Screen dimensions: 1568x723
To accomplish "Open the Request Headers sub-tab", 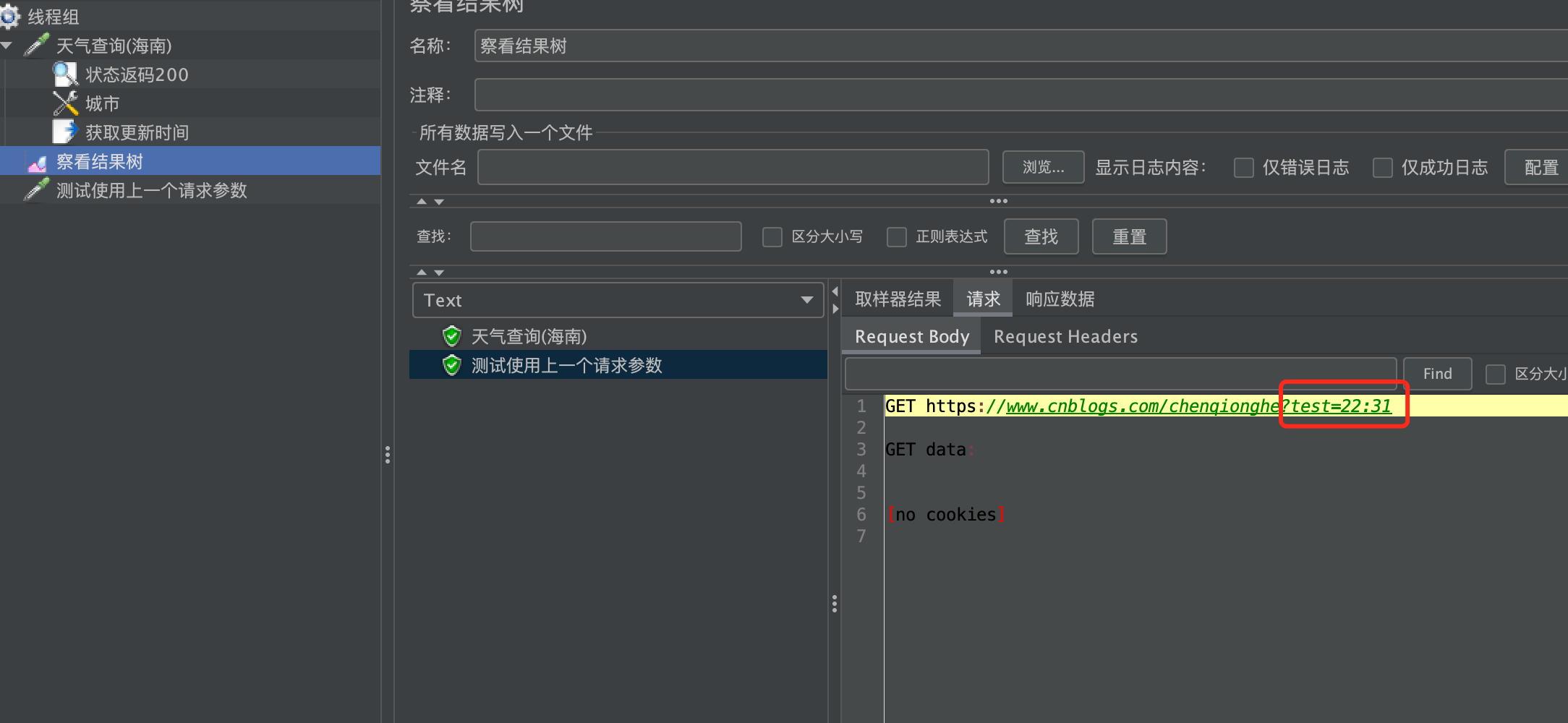I will coord(1065,336).
